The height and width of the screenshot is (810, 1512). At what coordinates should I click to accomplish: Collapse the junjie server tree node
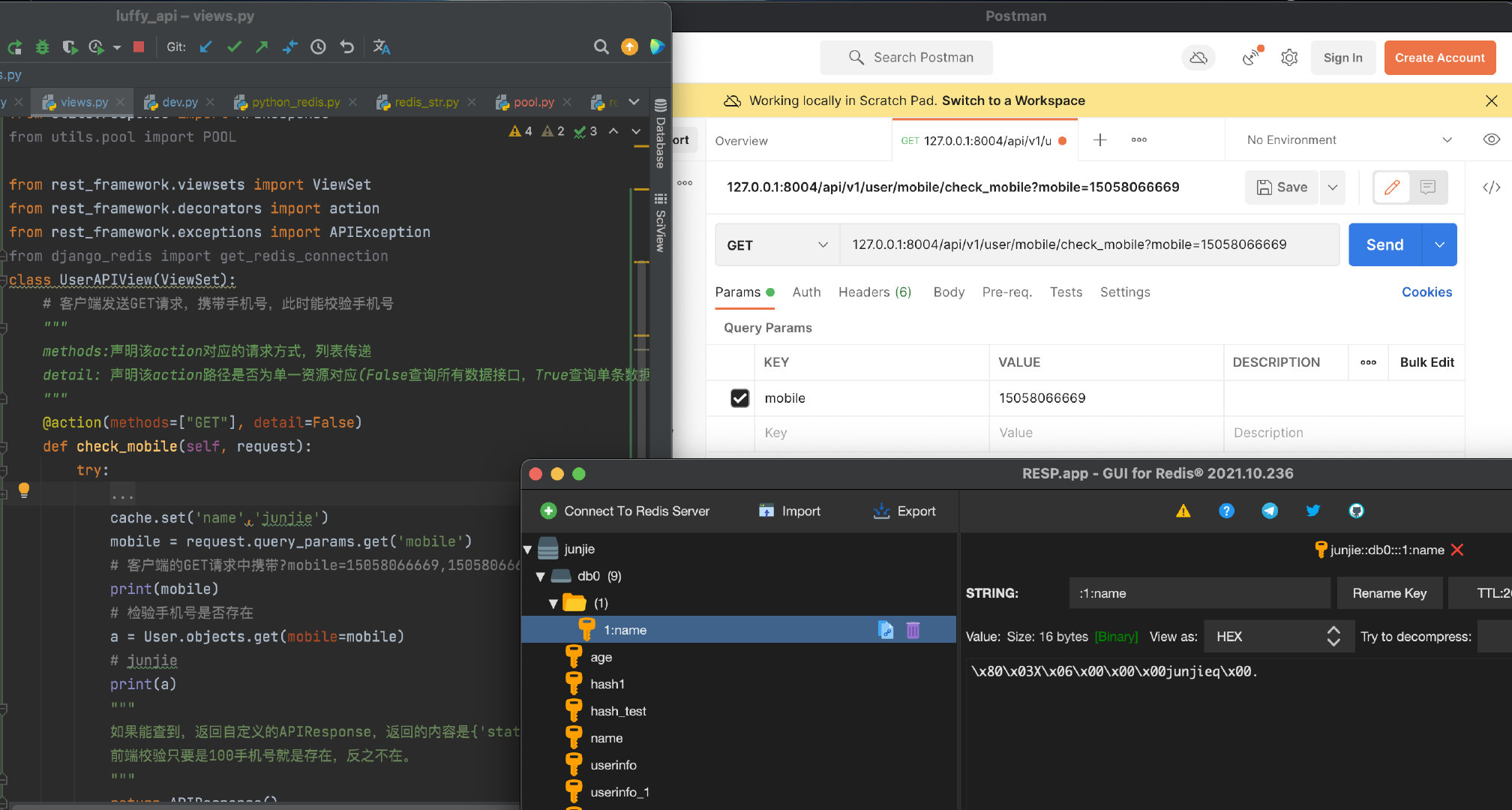[x=527, y=550]
